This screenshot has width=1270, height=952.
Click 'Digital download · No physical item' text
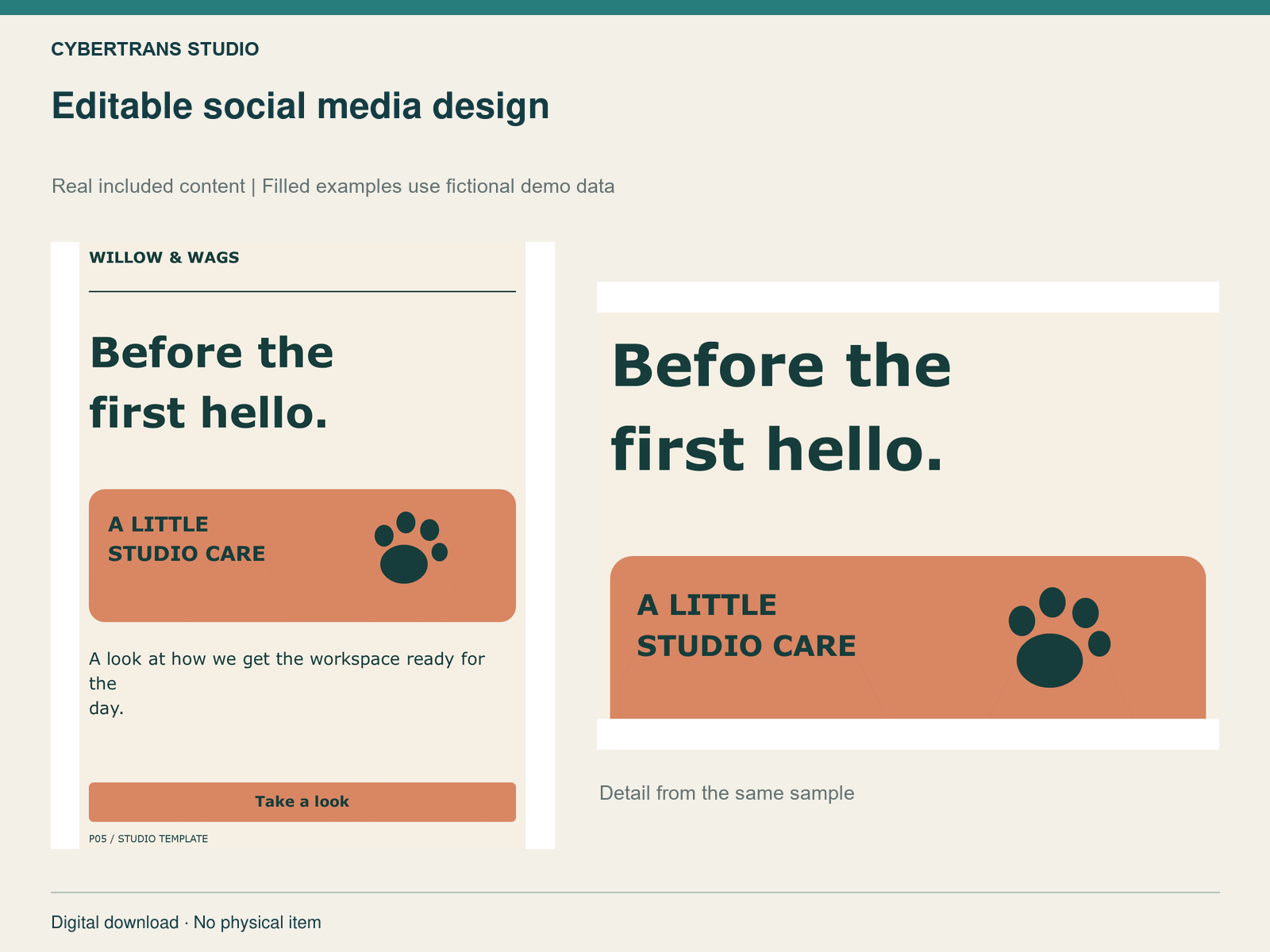187,923
